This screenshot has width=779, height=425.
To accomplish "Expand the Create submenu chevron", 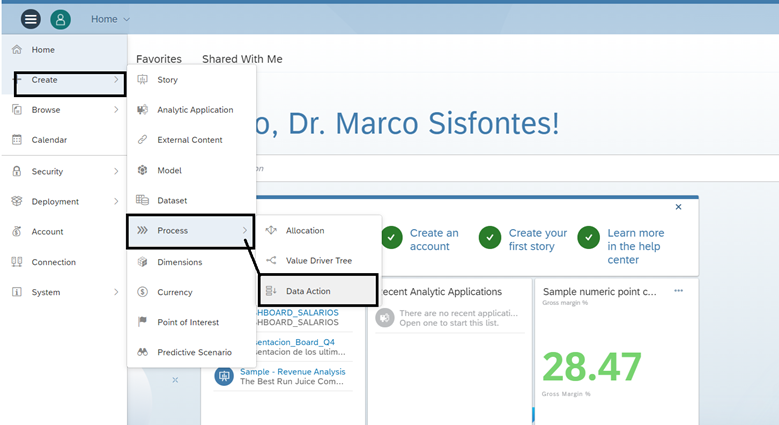I will pos(116,80).
